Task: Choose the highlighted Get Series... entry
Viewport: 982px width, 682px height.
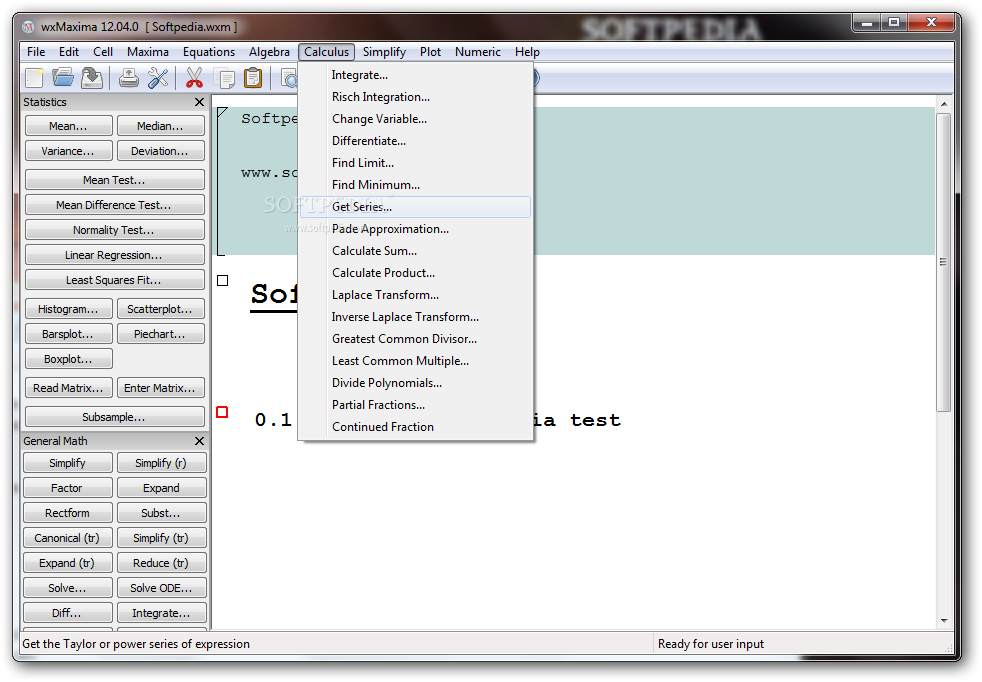Action: coord(415,207)
